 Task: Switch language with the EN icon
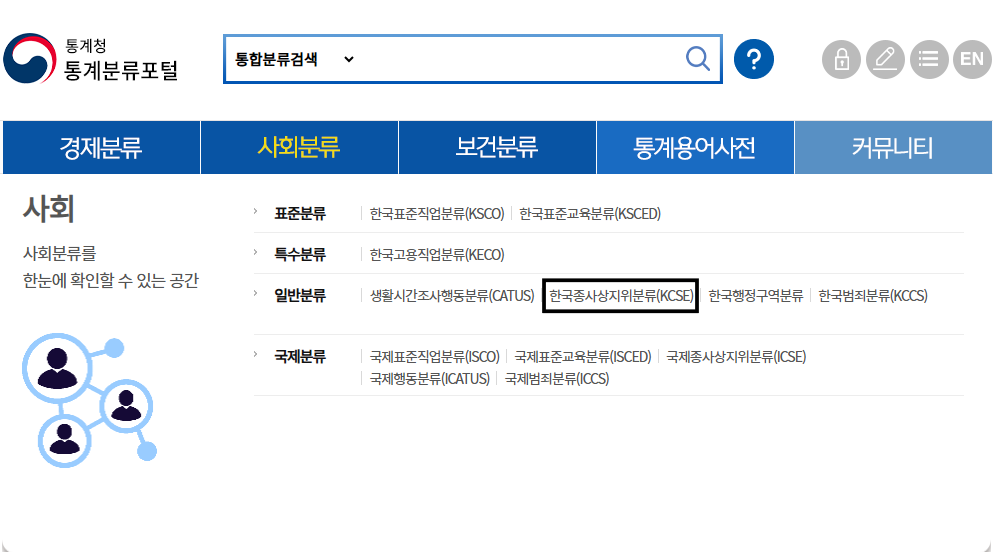971,59
